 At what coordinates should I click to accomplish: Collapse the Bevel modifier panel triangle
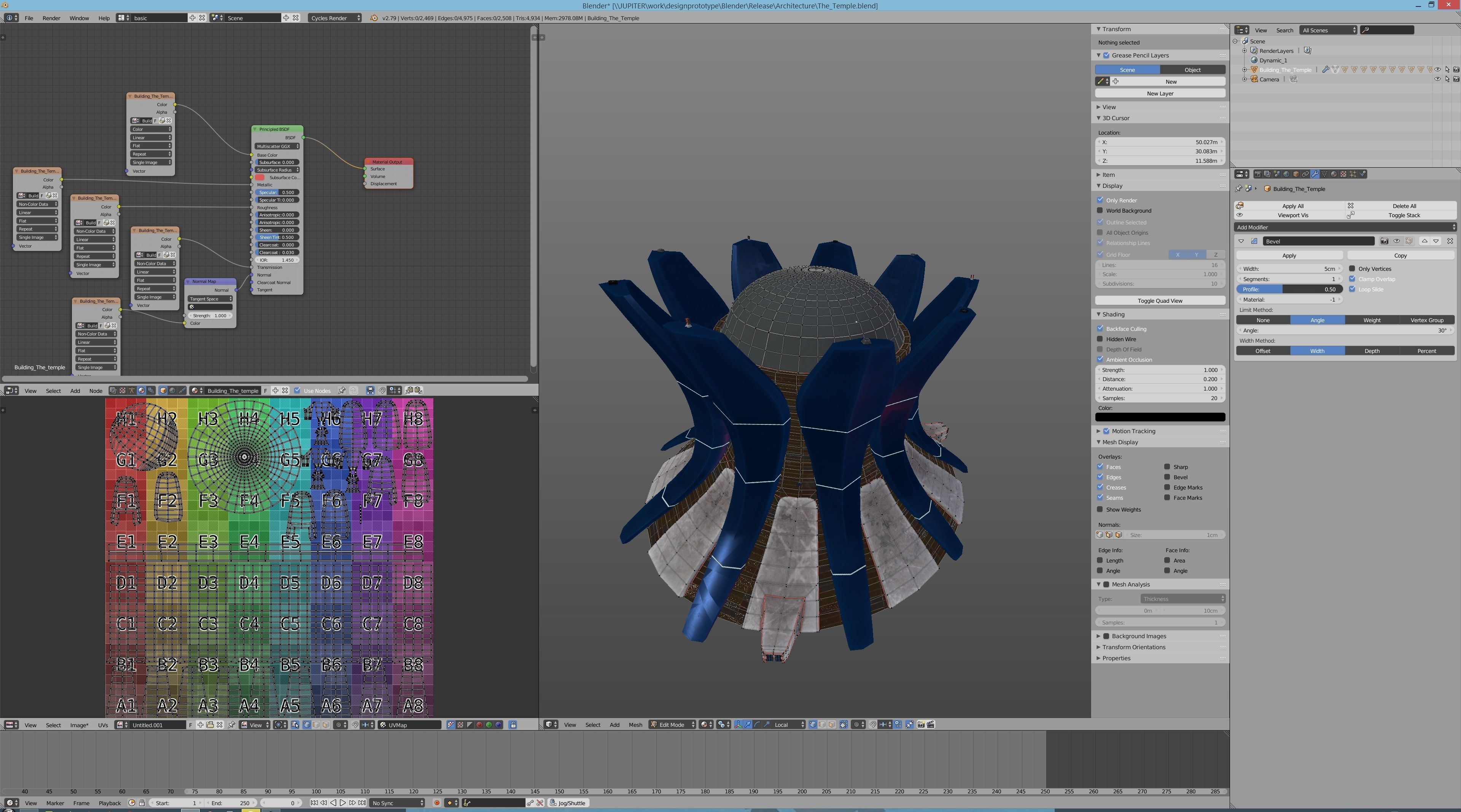(x=1241, y=241)
